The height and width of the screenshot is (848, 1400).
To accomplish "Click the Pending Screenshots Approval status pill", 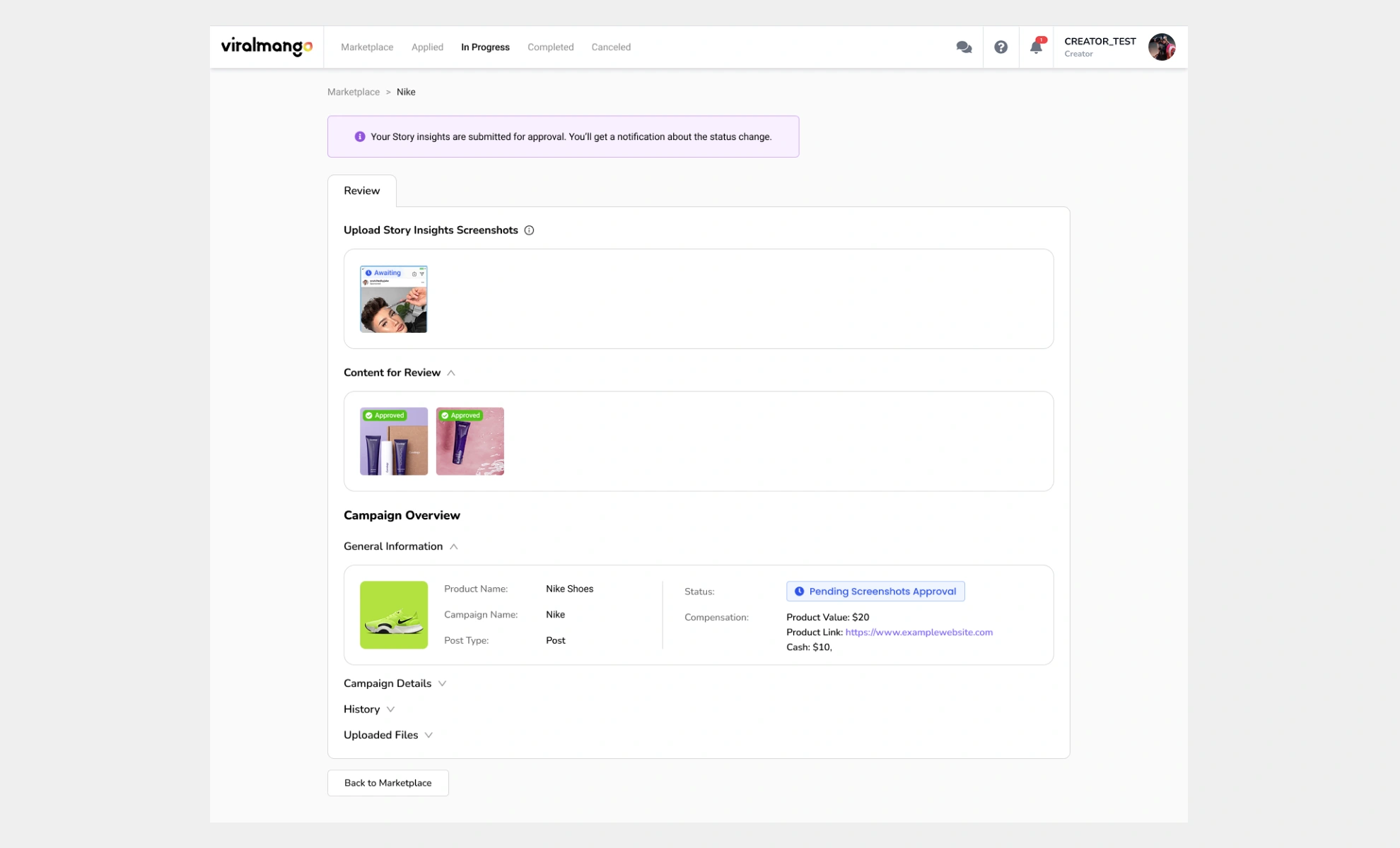I will (875, 591).
